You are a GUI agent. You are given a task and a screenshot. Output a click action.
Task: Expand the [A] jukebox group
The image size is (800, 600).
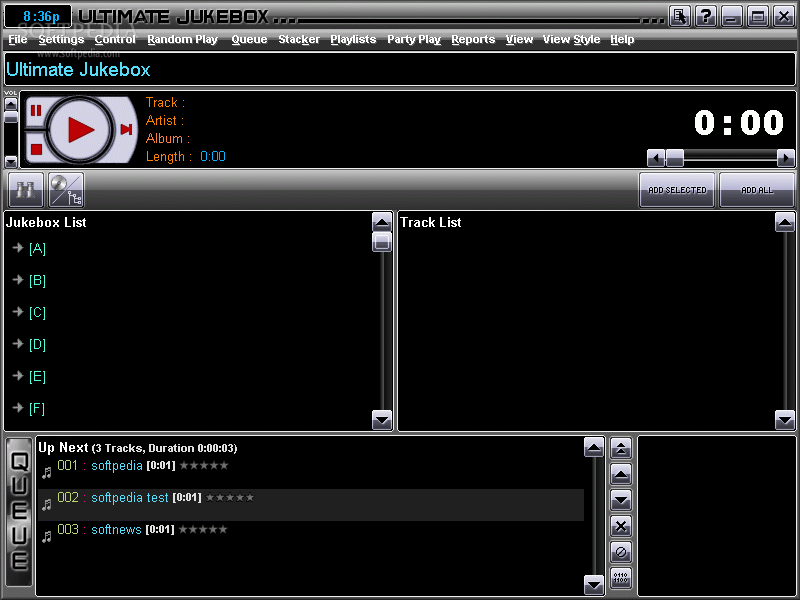18,247
